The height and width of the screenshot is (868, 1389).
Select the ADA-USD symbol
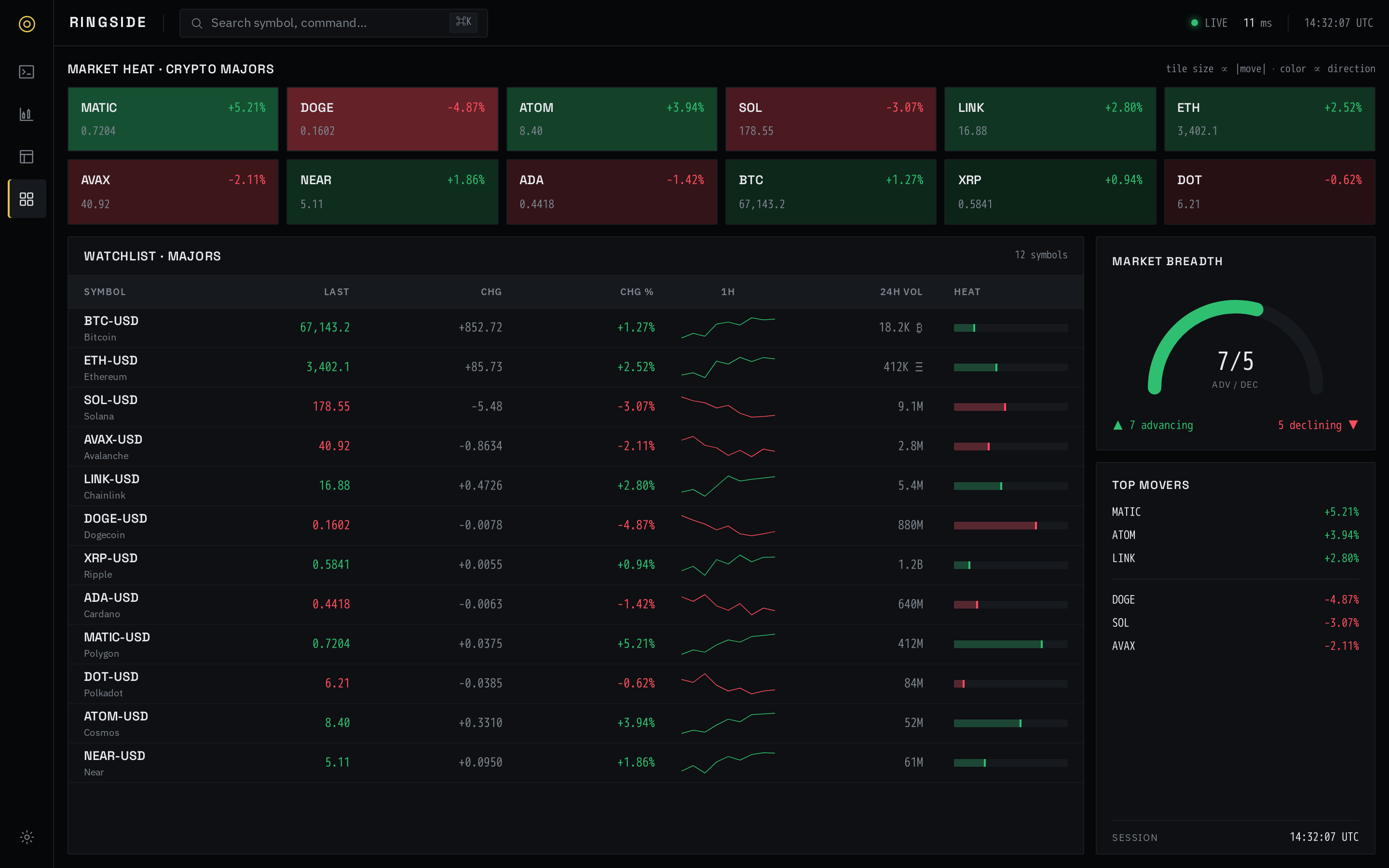tap(111, 597)
